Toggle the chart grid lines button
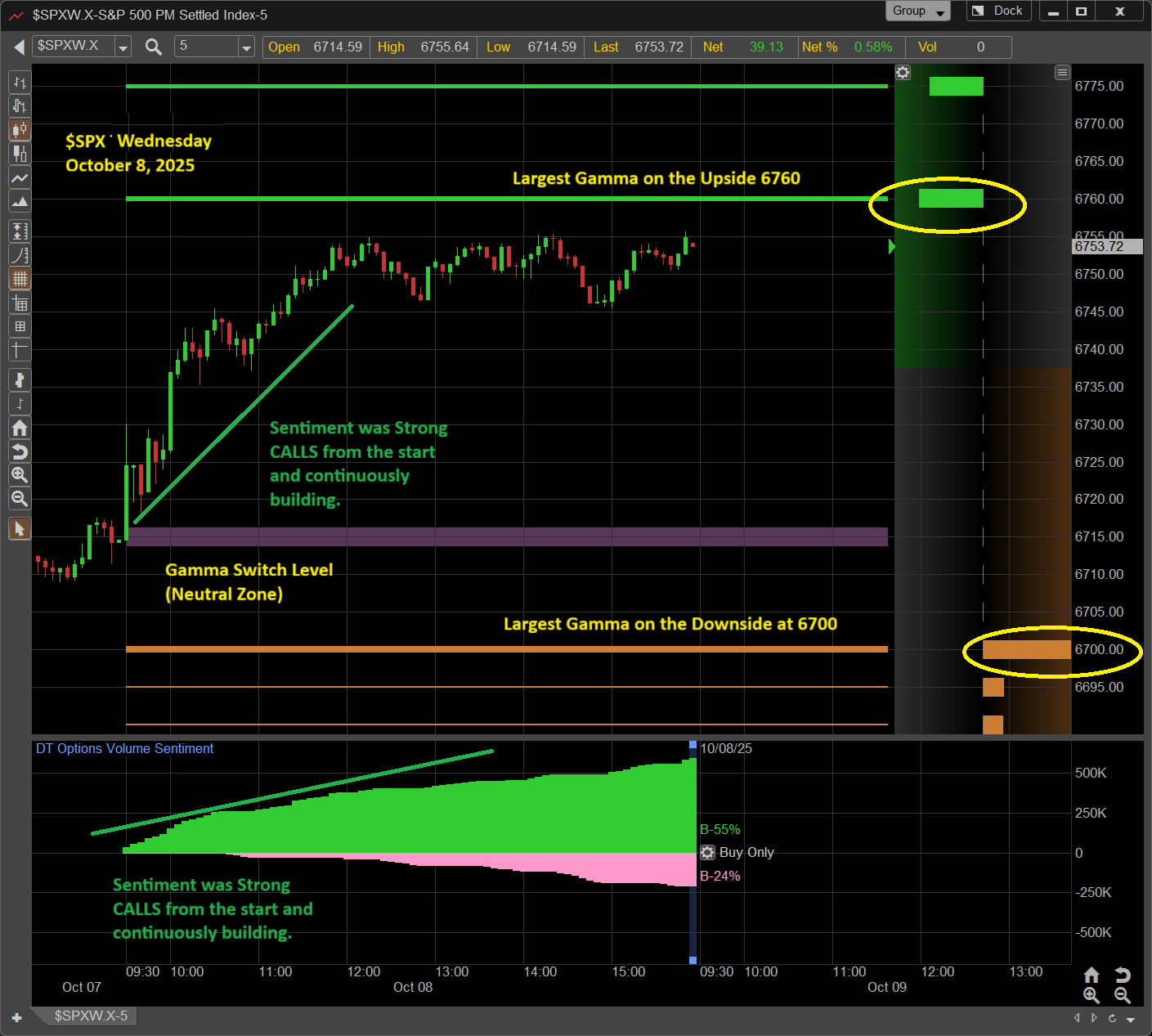 [20, 279]
